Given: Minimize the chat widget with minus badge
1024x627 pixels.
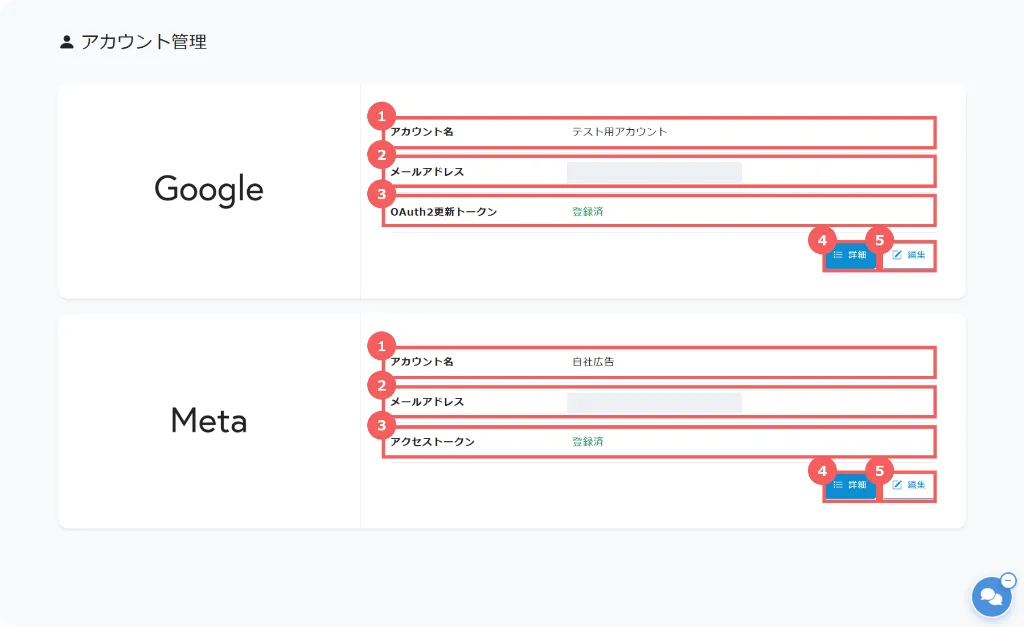Looking at the screenshot, I should [1008, 580].
